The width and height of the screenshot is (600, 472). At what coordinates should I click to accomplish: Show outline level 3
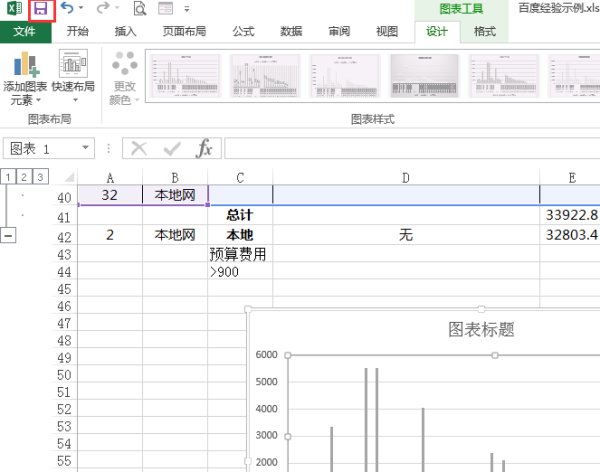(x=40, y=176)
